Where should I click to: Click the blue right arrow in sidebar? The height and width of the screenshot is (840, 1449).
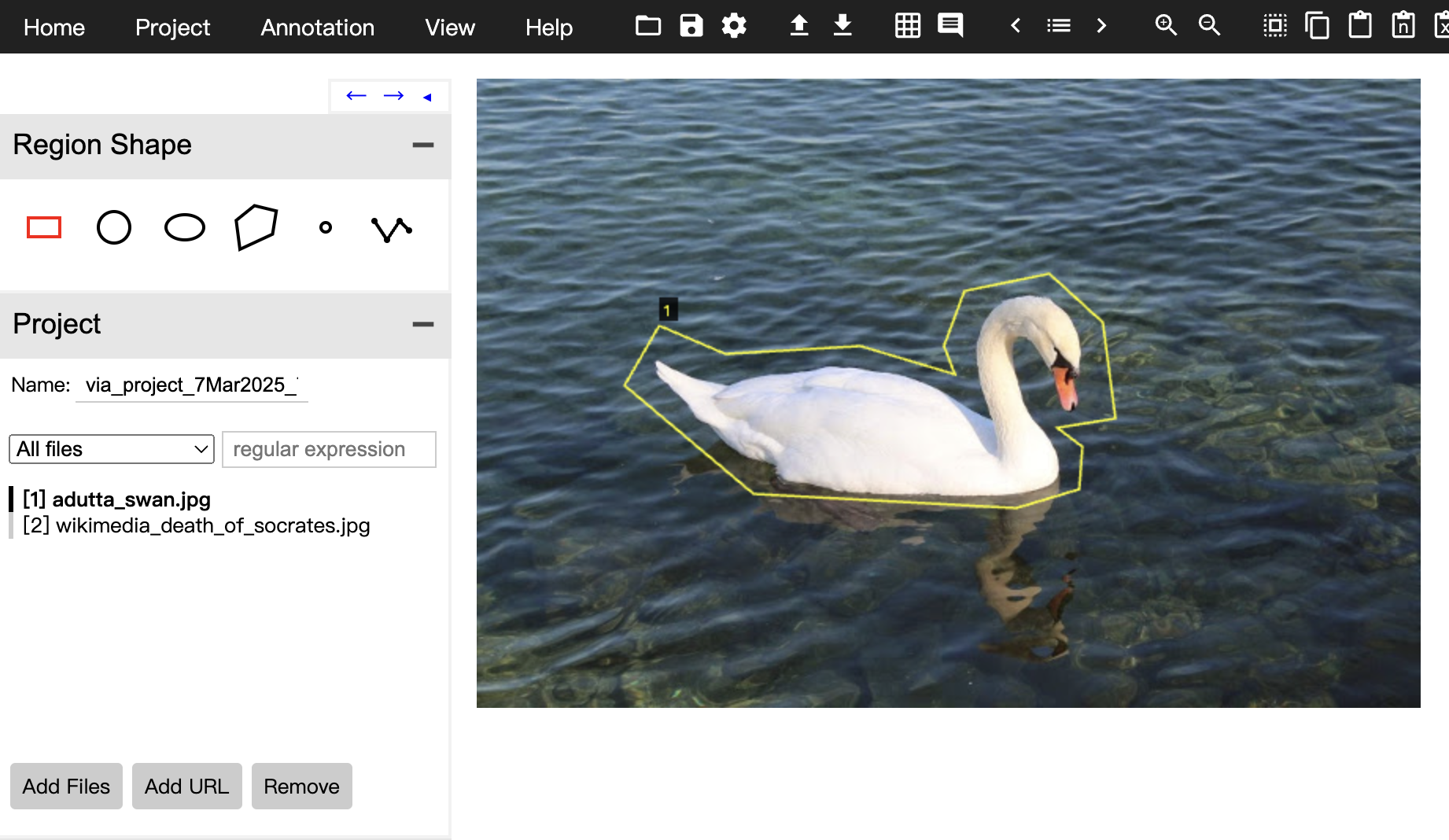pos(393,96)
